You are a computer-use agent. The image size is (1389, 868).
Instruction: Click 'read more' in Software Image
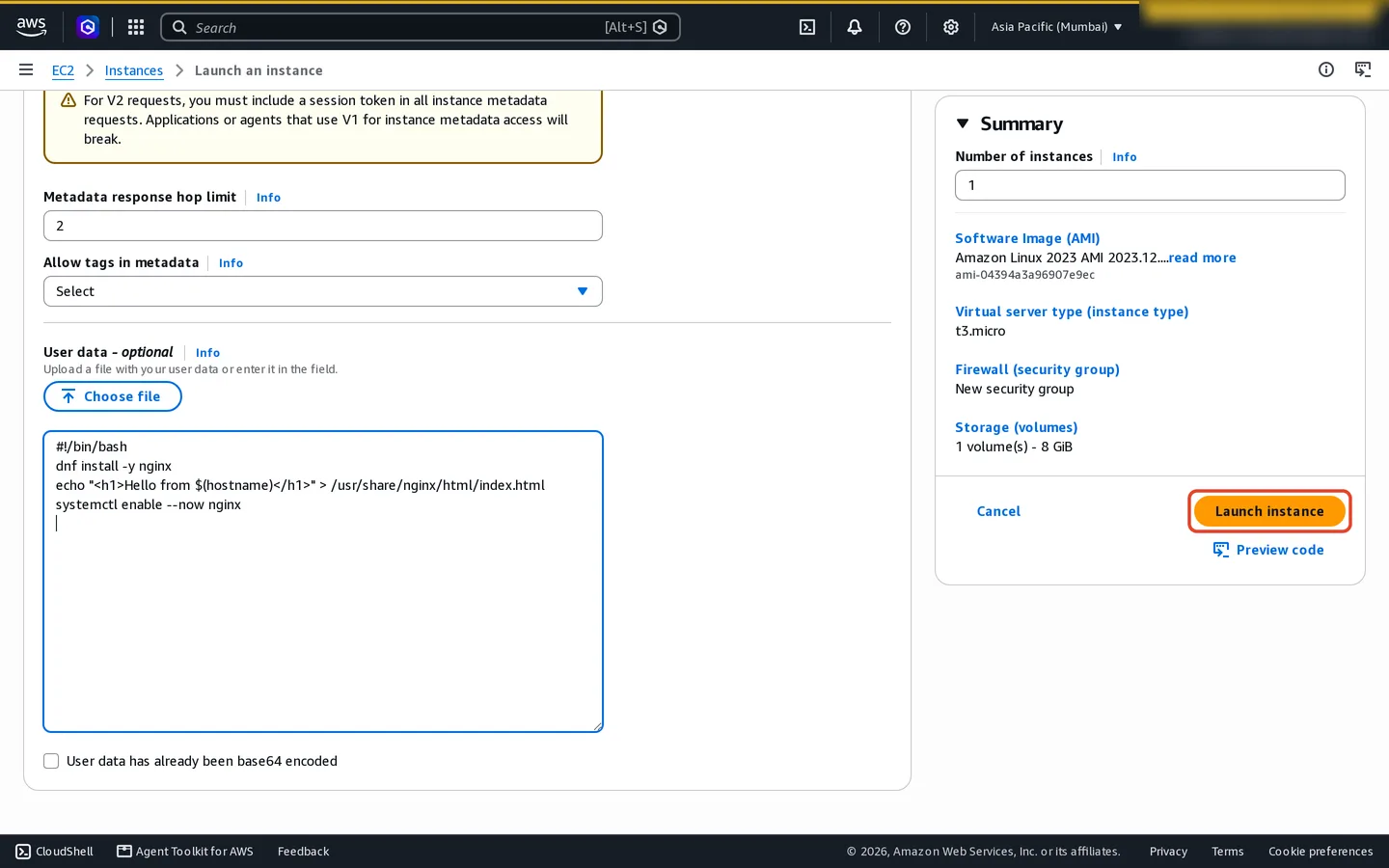pos(1202,258)
